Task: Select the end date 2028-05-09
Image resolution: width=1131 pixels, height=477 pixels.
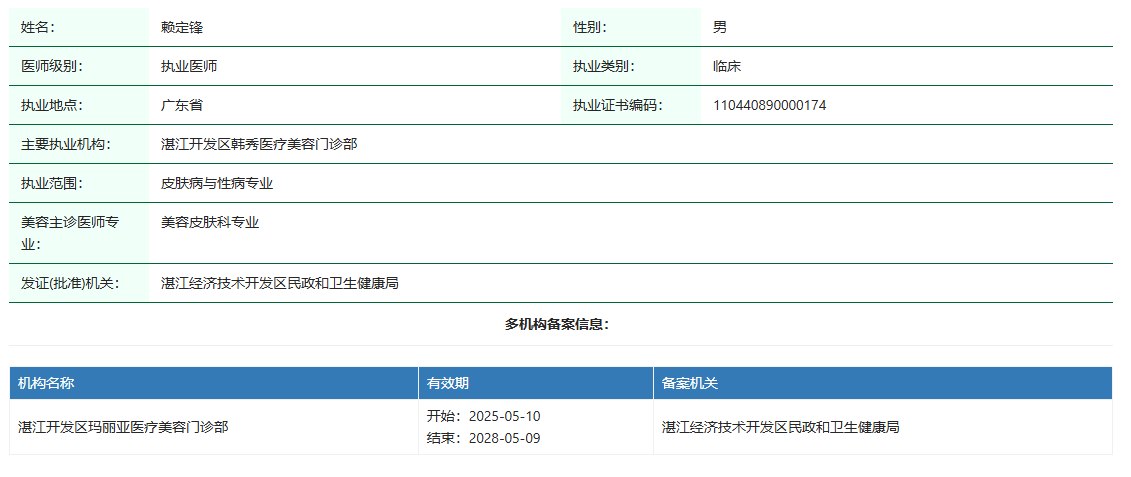Action: pyautogui.click(x=504, y=438)
